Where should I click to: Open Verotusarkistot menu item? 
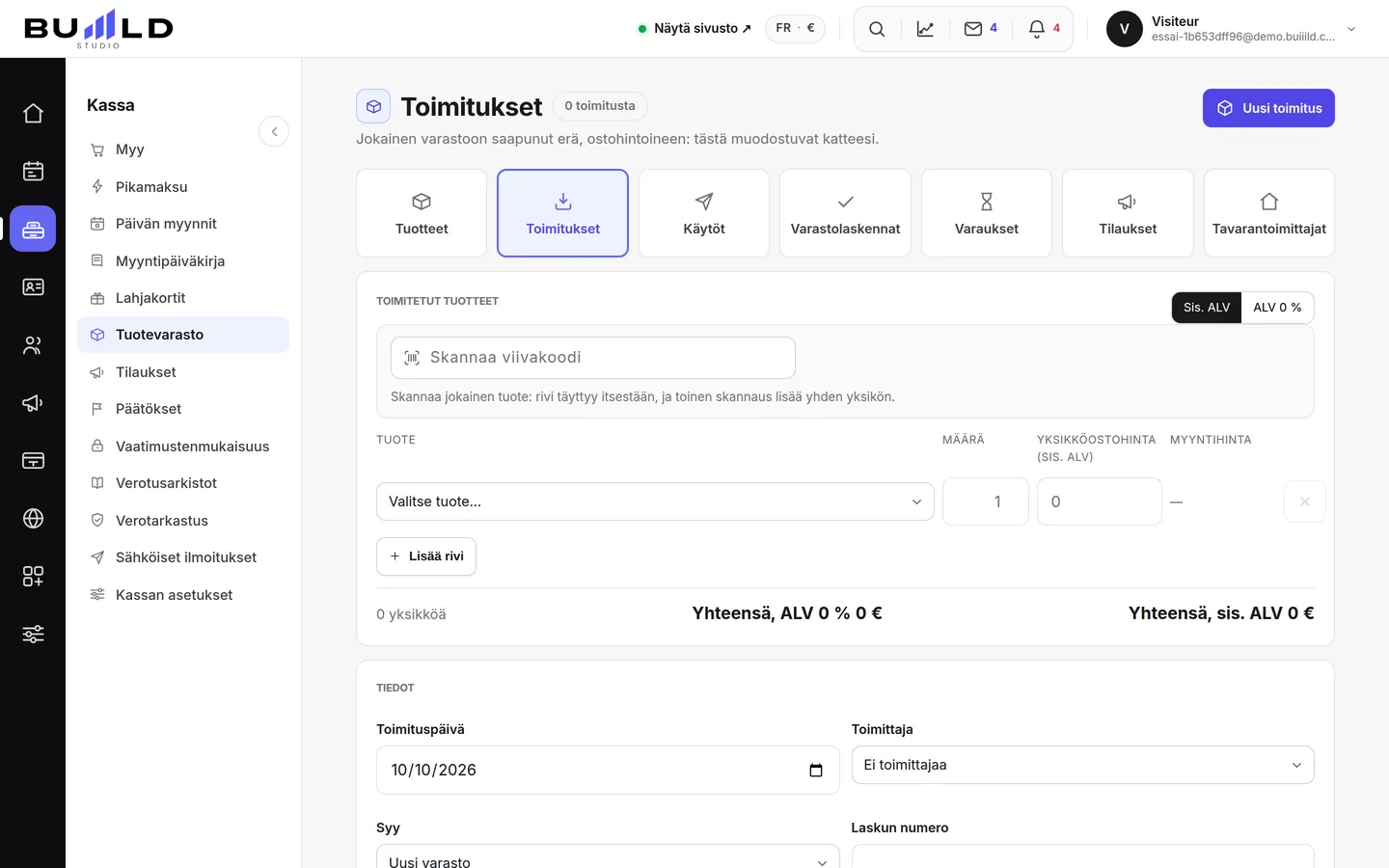pyautogui.click(x=183, y=483)
